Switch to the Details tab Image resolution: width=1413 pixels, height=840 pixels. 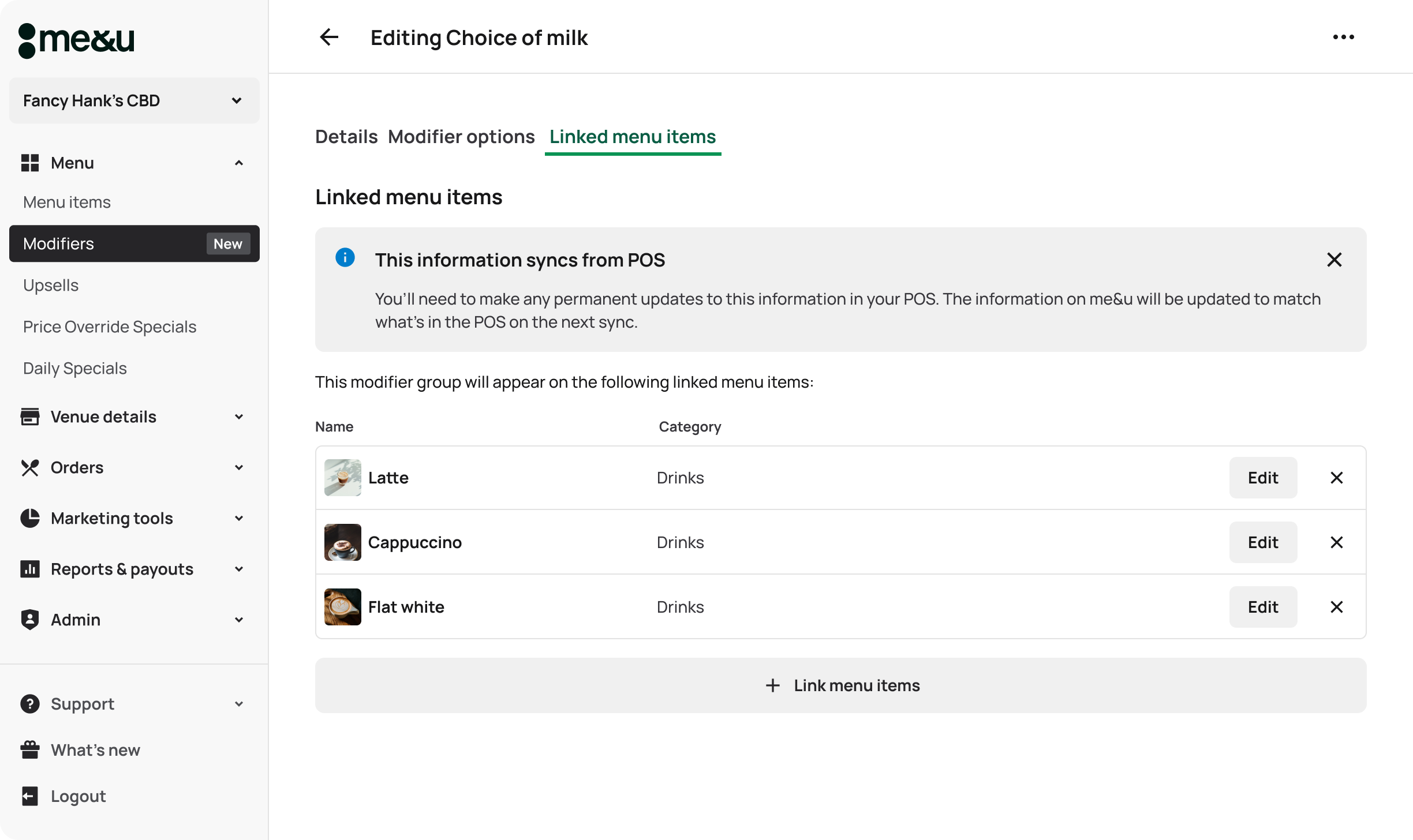pyautogui.click(x=346, y=137)
